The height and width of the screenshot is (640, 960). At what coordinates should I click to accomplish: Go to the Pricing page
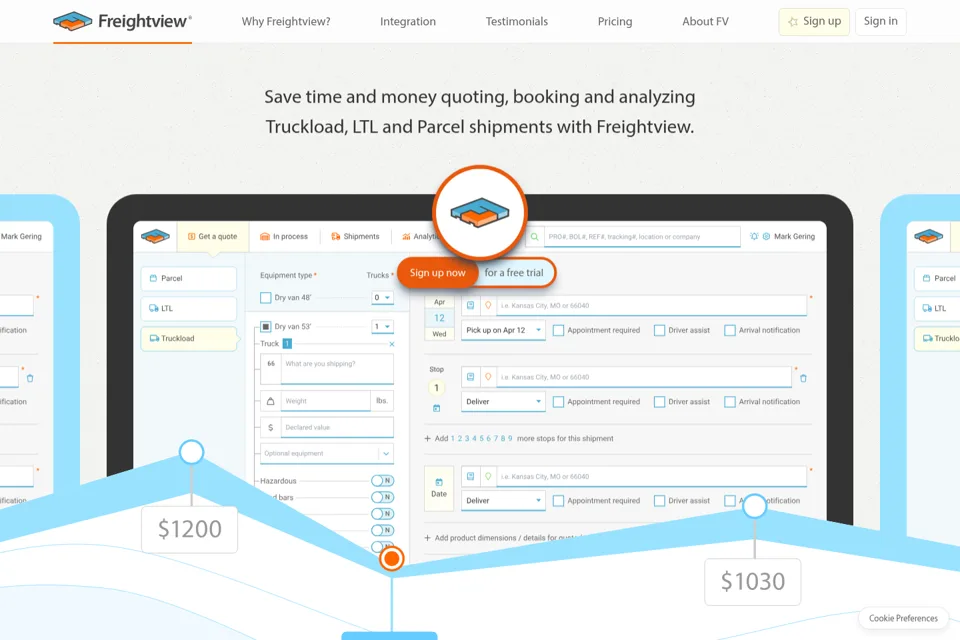615,21
